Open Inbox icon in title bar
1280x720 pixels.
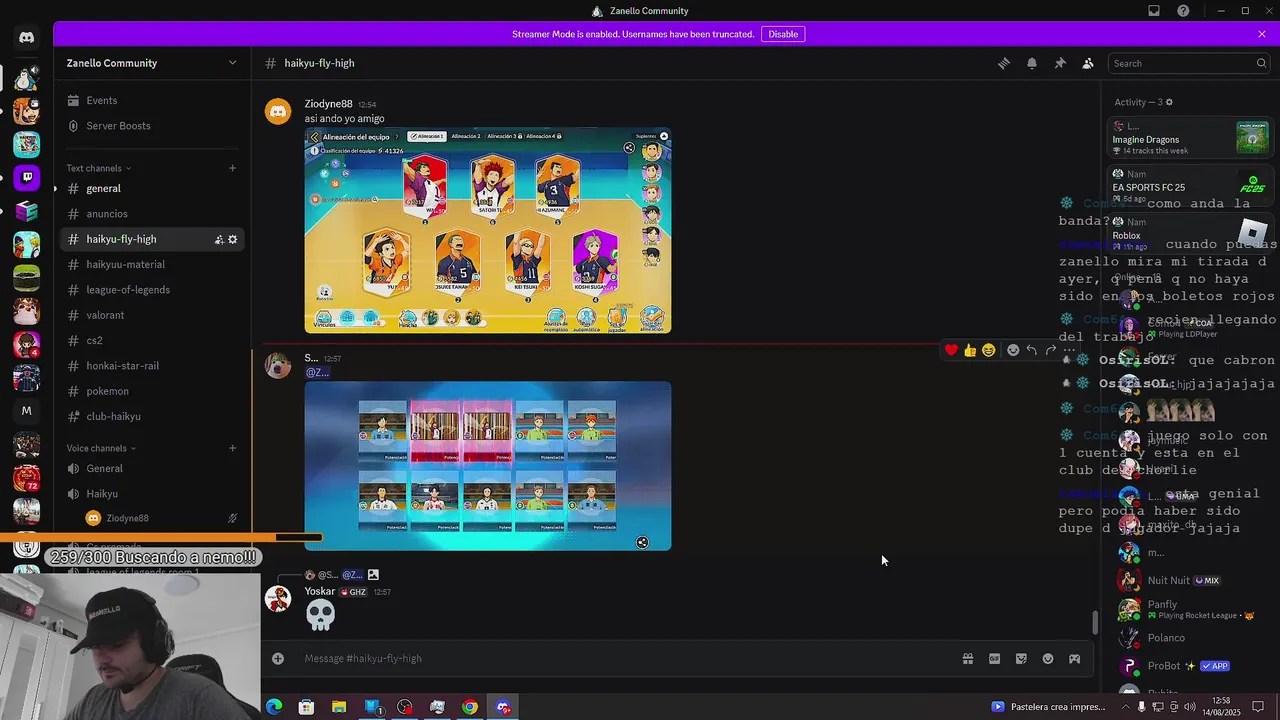[1154, 11]
